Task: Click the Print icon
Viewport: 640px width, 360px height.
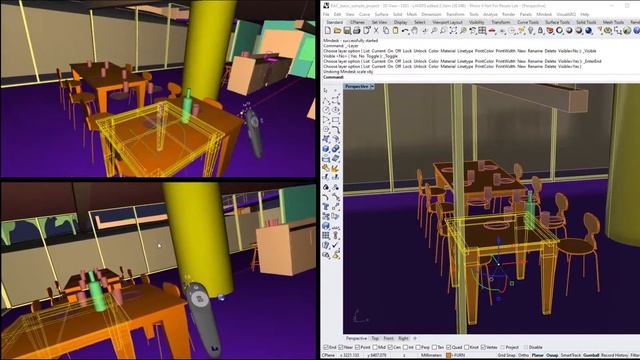Action: 357,31
